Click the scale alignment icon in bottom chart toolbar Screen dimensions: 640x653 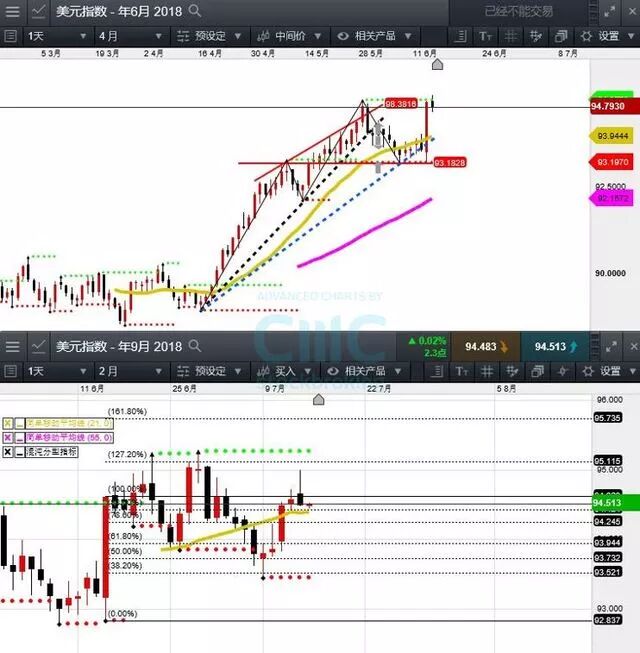click(x=436, y=371)
